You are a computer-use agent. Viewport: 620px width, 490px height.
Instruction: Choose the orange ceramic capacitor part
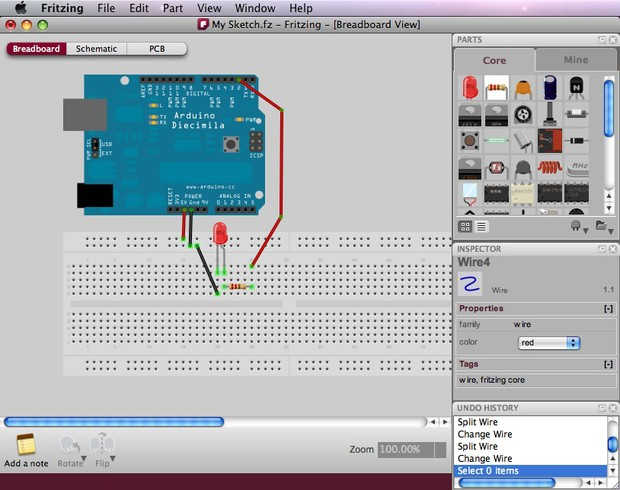pyautogui.click(x=523, y=88)
